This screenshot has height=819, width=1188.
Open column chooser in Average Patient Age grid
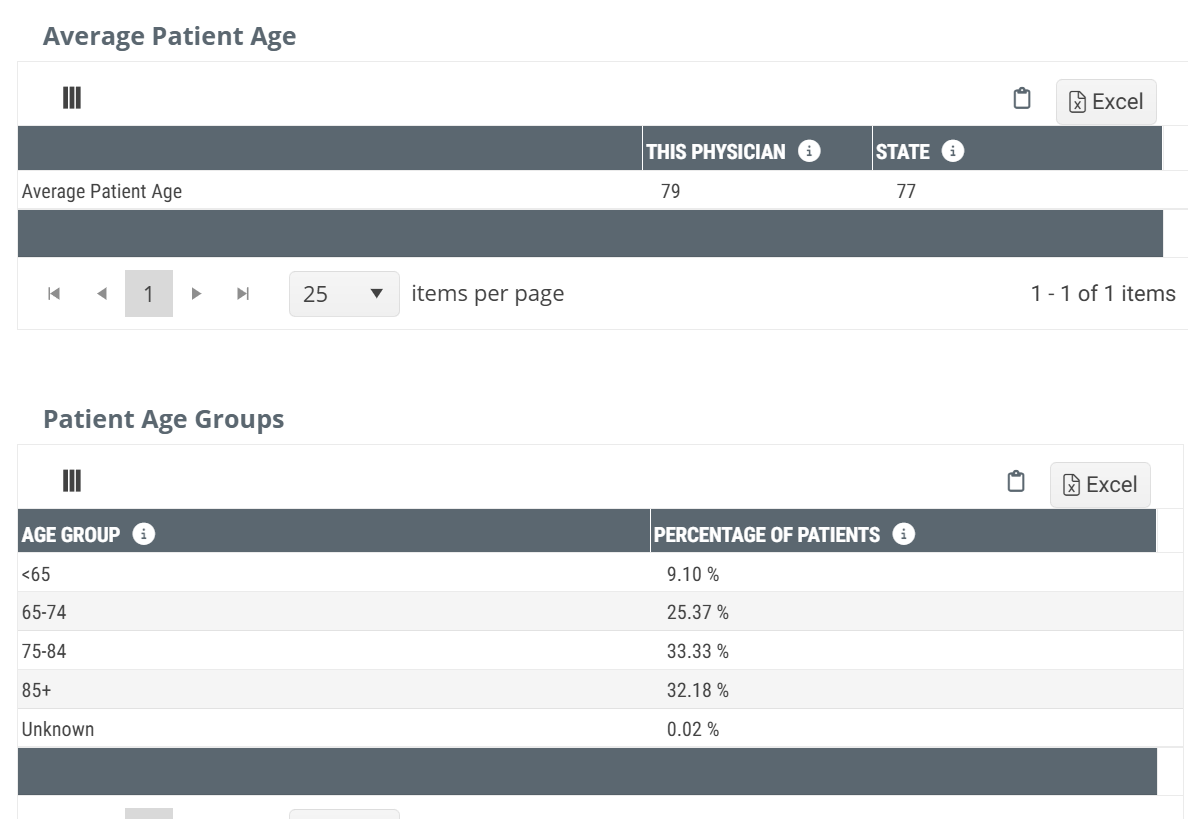click(x=72, y=98)
